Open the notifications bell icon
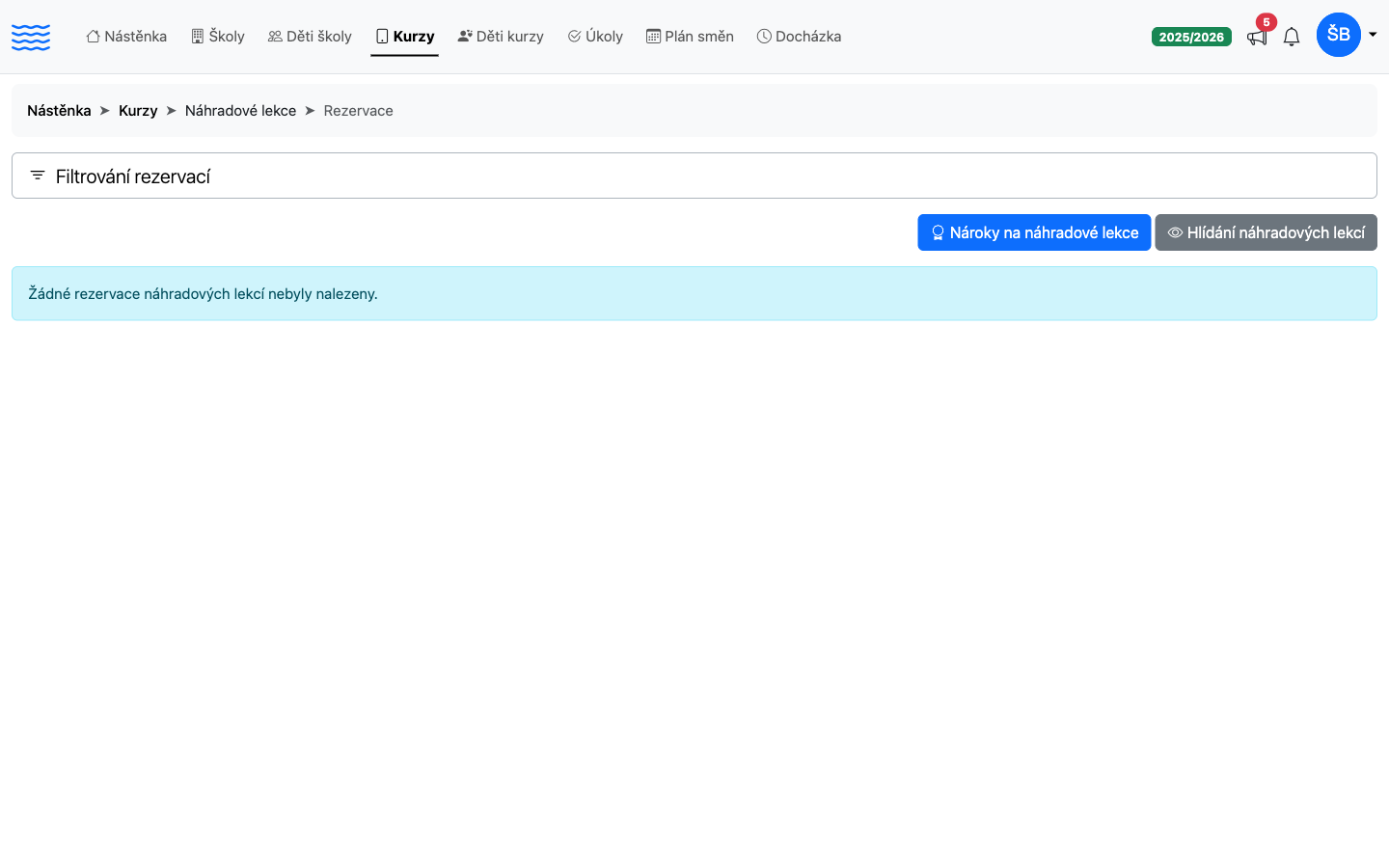Image resolution: width=1389 pixels, height=868 pixels. click(x=1292, y=37)
